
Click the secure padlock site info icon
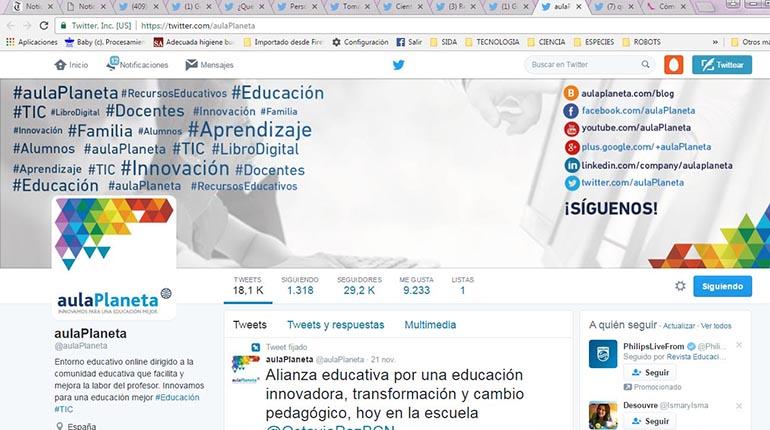point(63,26)
